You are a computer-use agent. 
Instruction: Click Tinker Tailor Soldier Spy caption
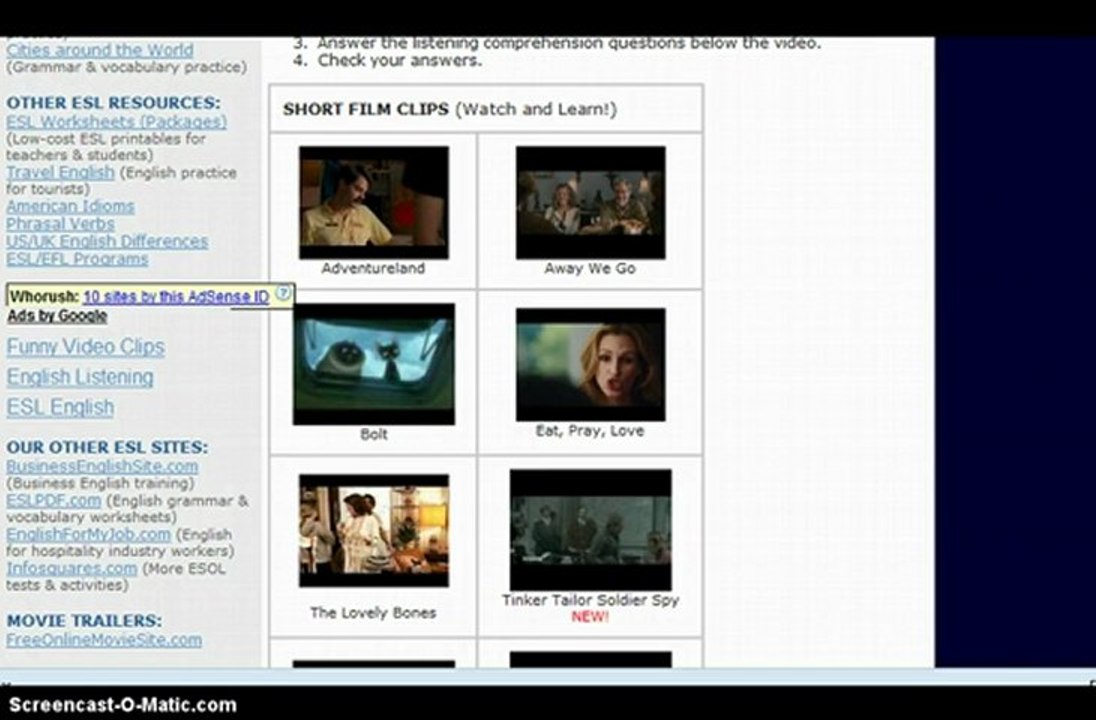coord(590,600)
